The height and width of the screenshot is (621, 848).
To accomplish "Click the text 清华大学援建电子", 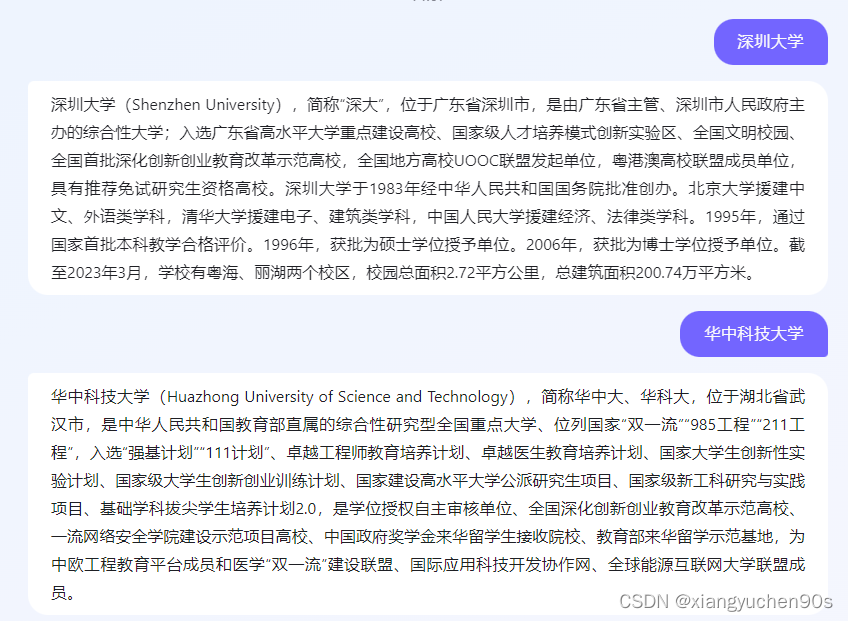I will 247,217.
